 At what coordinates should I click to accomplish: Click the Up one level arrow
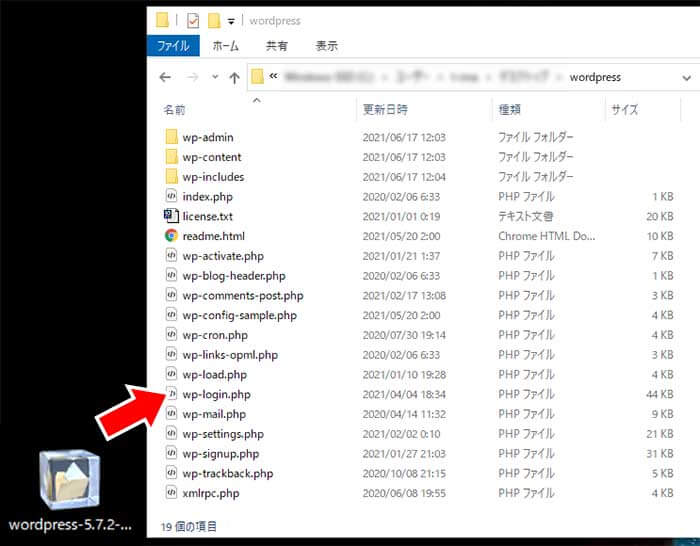tap(234, 77)
